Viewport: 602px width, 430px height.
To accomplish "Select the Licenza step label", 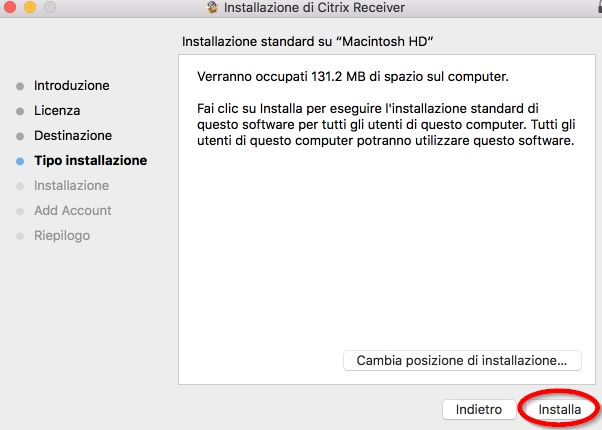I will 57,111.
